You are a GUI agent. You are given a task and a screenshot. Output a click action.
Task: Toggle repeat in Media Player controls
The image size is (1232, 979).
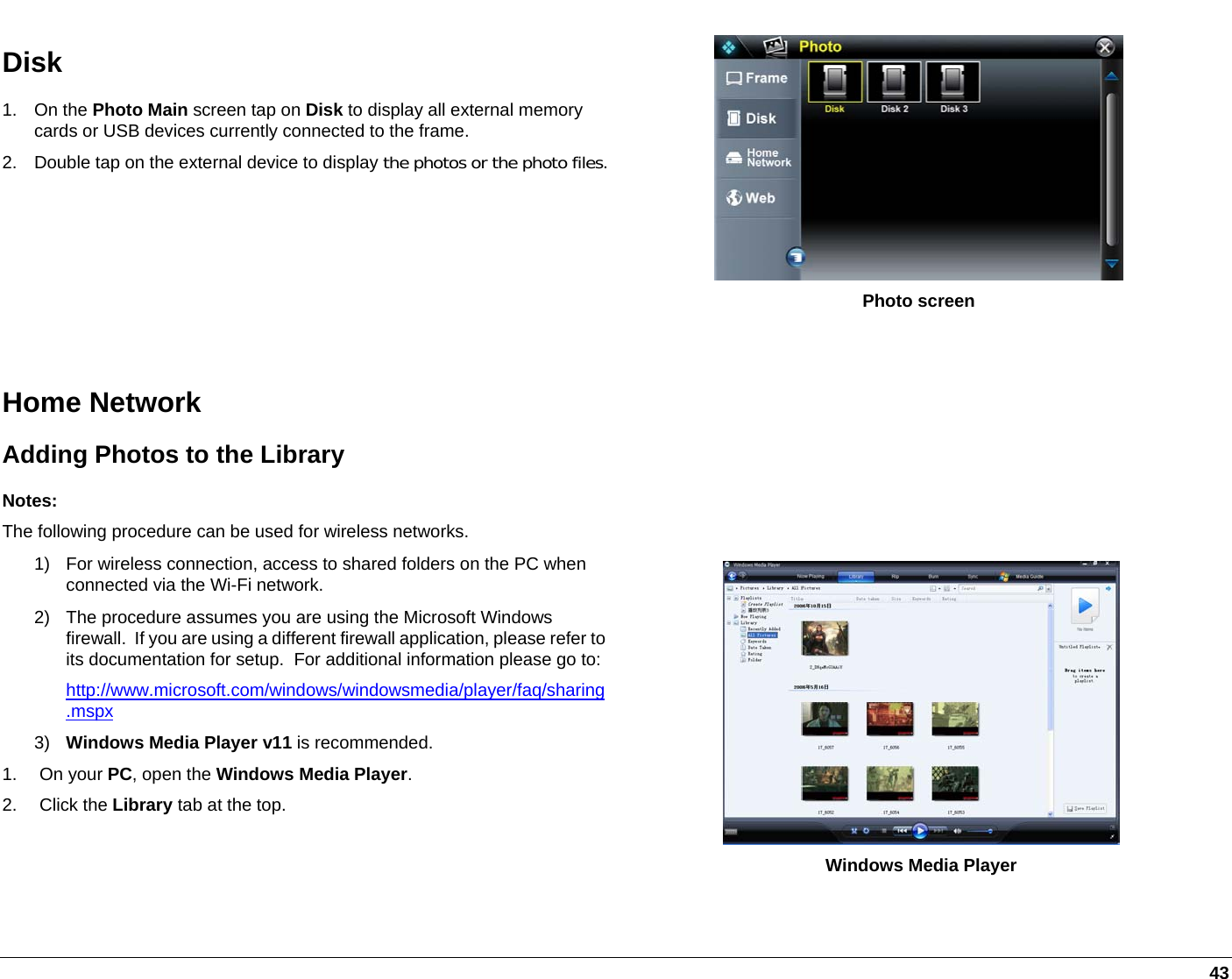(x=866, y=831)
